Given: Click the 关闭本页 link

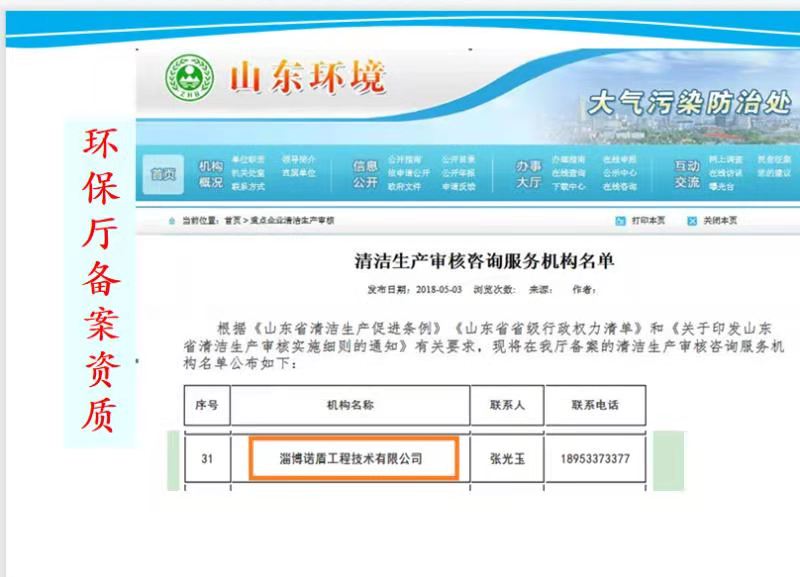Looking at the screenshot, I should click(x=719, y=221).
